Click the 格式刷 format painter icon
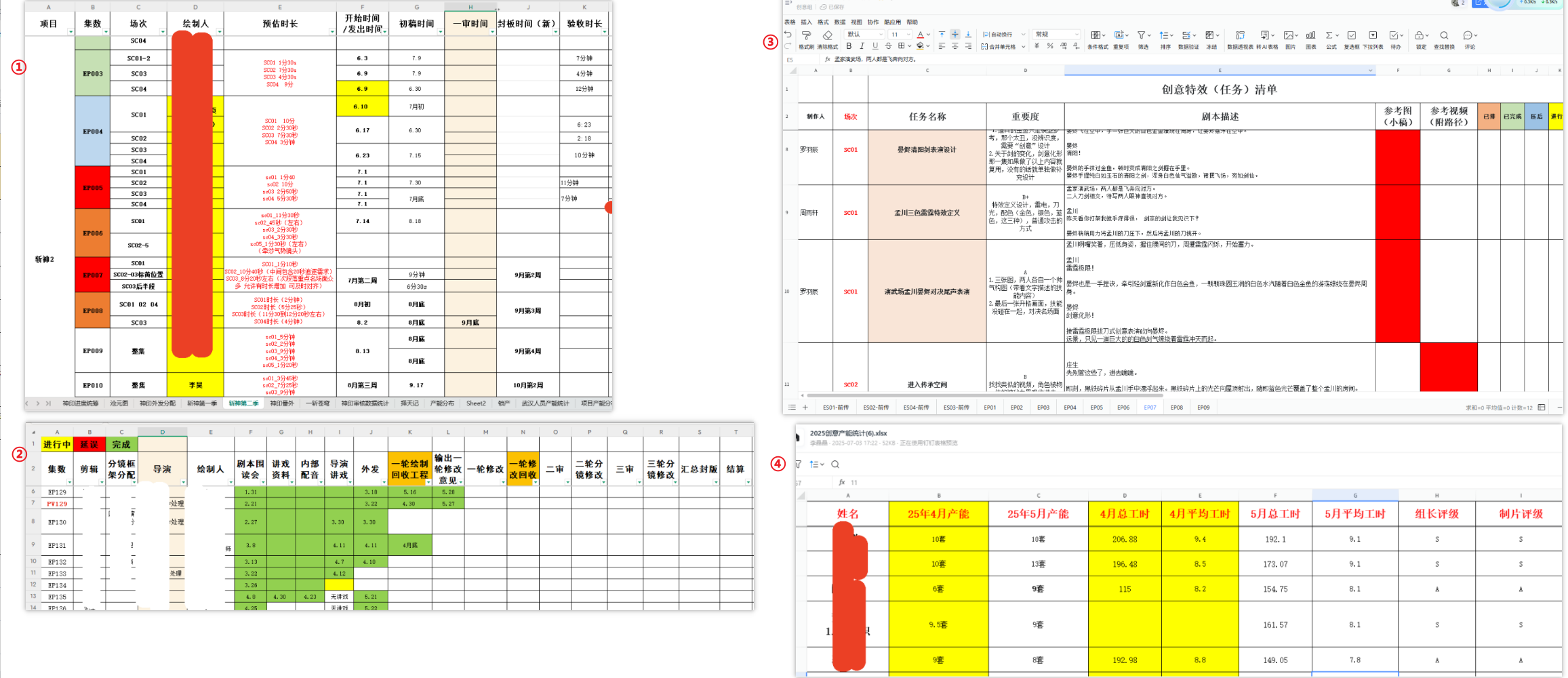The image size is (1568, 678). pyautogui.click(x=806, y=36)
